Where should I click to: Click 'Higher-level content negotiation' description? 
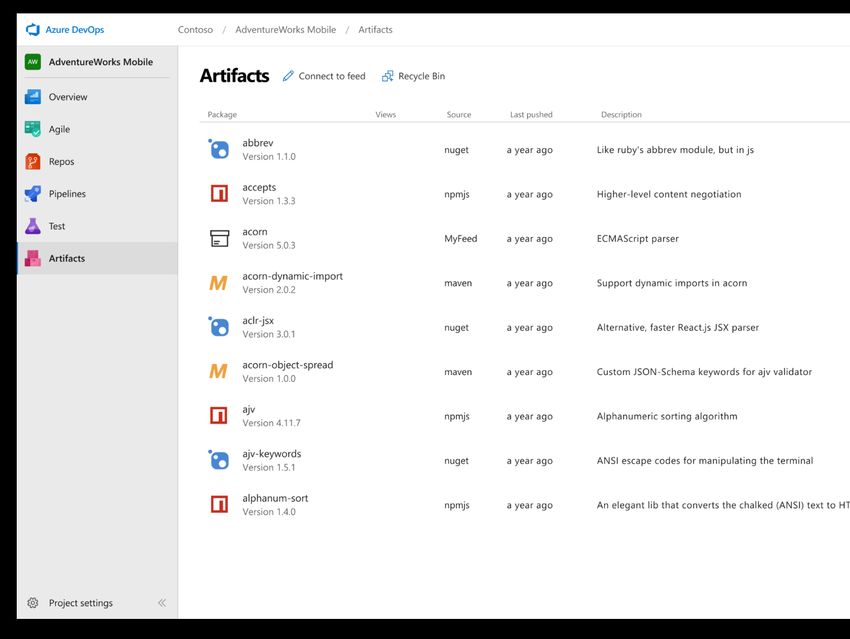(669, 194)
